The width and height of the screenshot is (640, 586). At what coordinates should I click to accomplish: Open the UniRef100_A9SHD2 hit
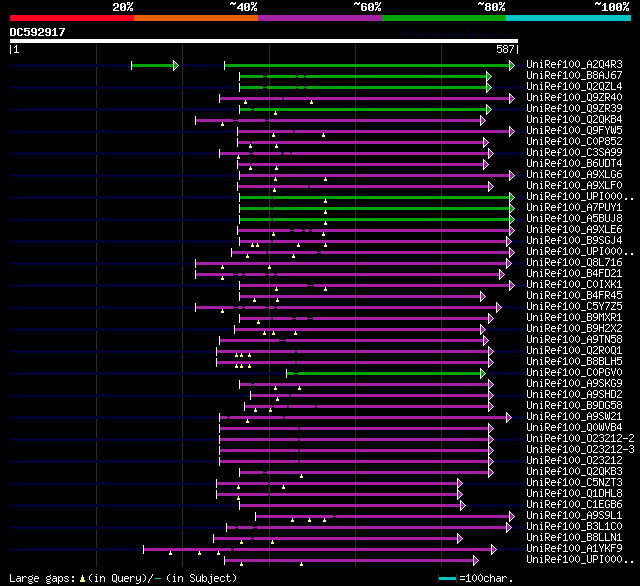click(x=574, y=395)
